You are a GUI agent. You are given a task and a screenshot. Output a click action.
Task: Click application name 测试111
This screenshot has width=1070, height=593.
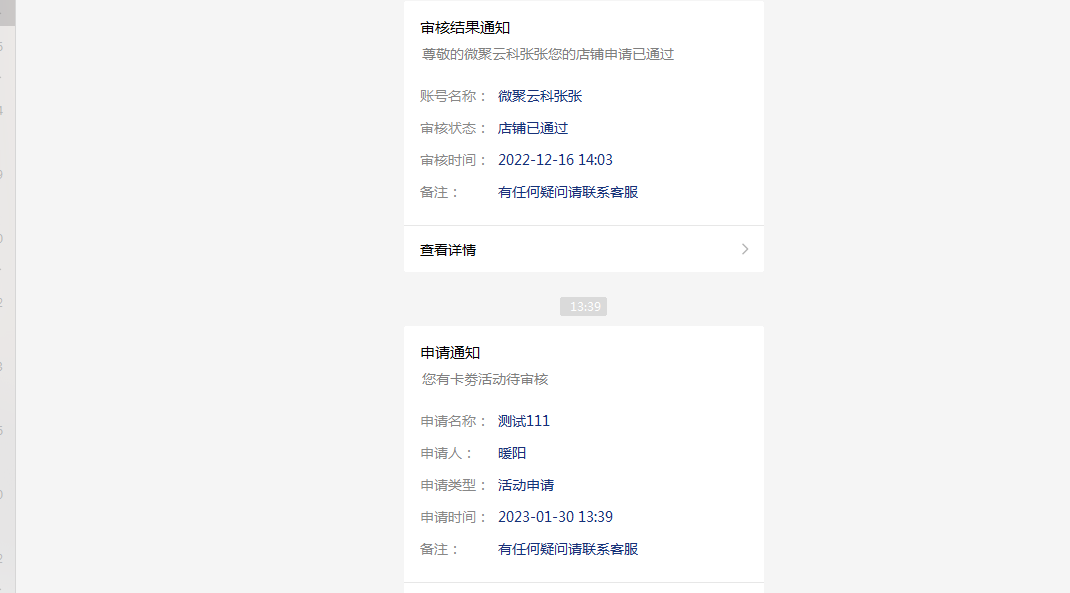[x=523, y=421]
